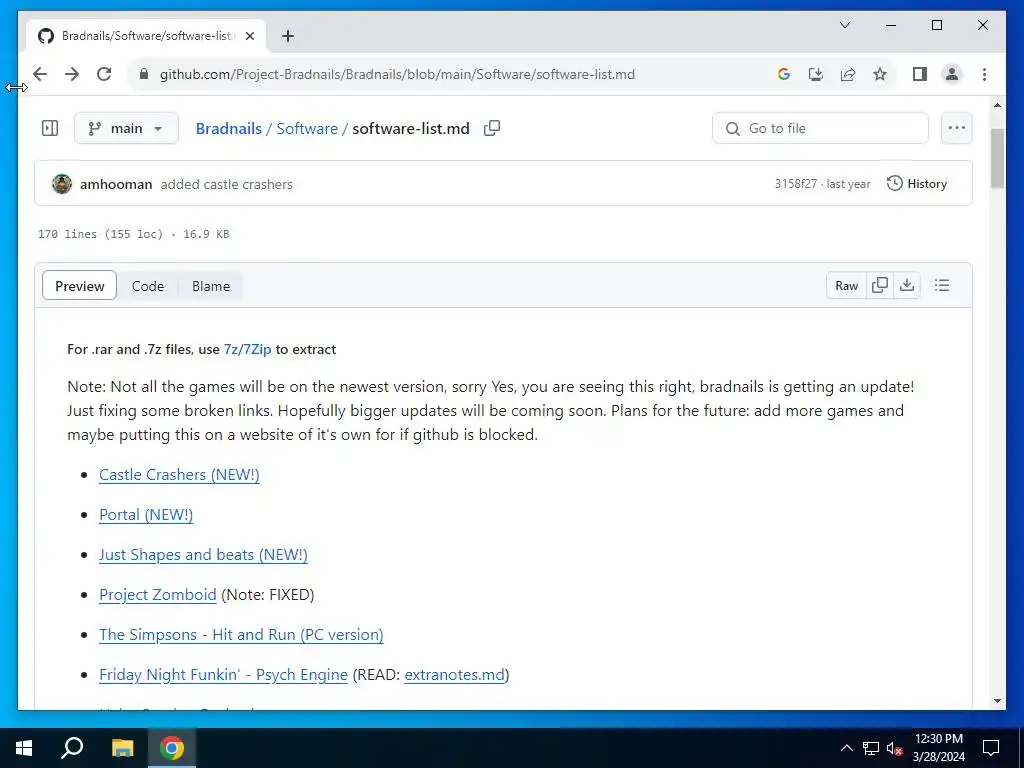This screenshot has width=1024, height=768.
Task: Click the install app icon in address bar
Action: [x=816, y=74]
